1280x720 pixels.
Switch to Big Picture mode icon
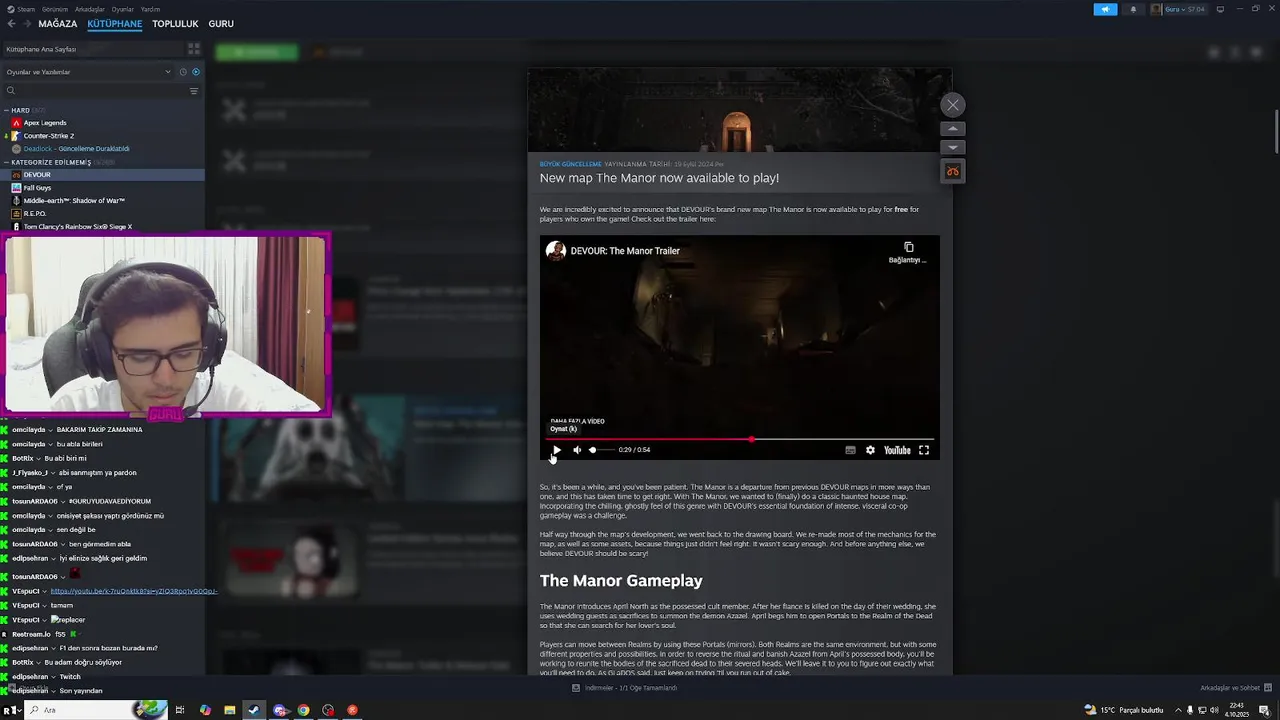coord(1220,9)
